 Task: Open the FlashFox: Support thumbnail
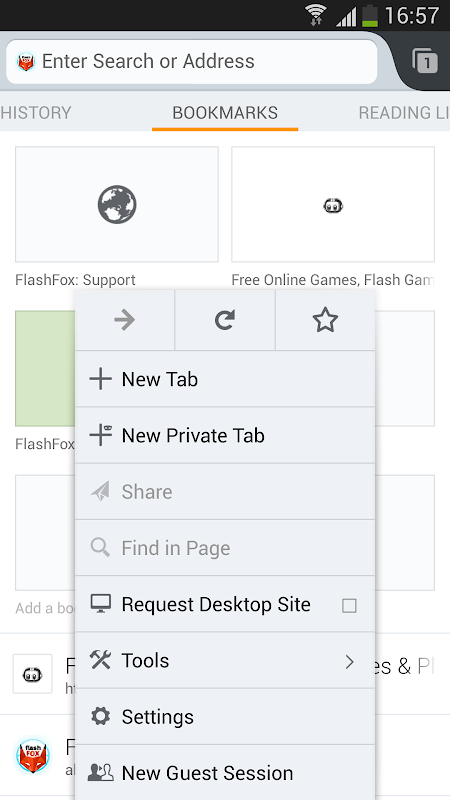coord(117,204)
